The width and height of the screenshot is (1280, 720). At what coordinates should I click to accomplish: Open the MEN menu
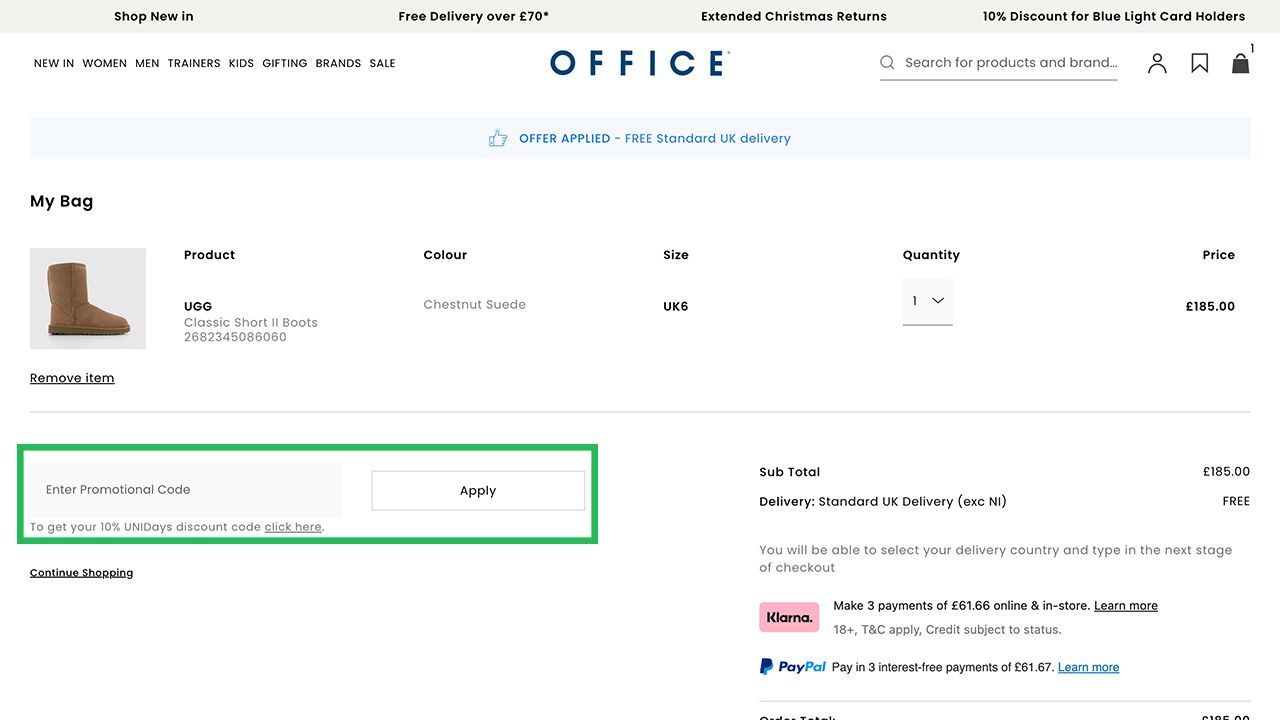pyautogui.click(x=147, y=63)
